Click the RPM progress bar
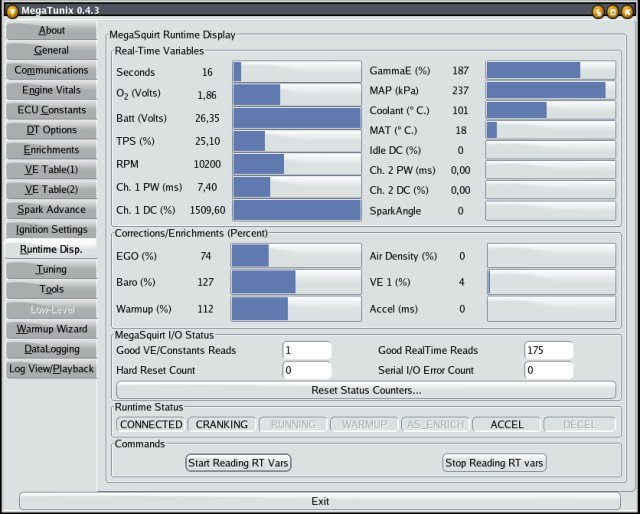Image resolution: width=640 pixels, height=514 pixels. [297, 164]
